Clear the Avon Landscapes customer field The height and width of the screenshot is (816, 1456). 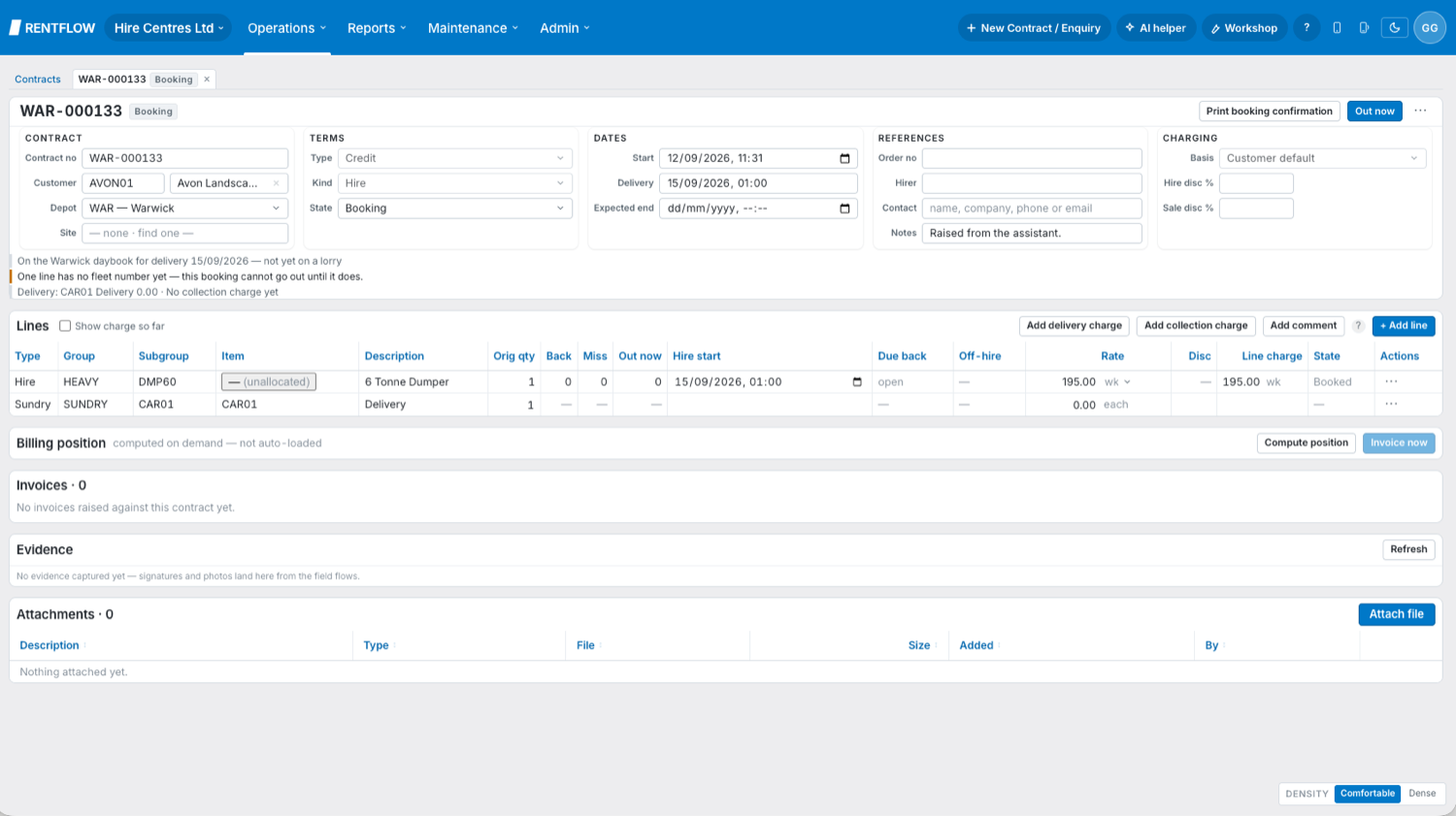pyautogui.click(x=276, y=183)
